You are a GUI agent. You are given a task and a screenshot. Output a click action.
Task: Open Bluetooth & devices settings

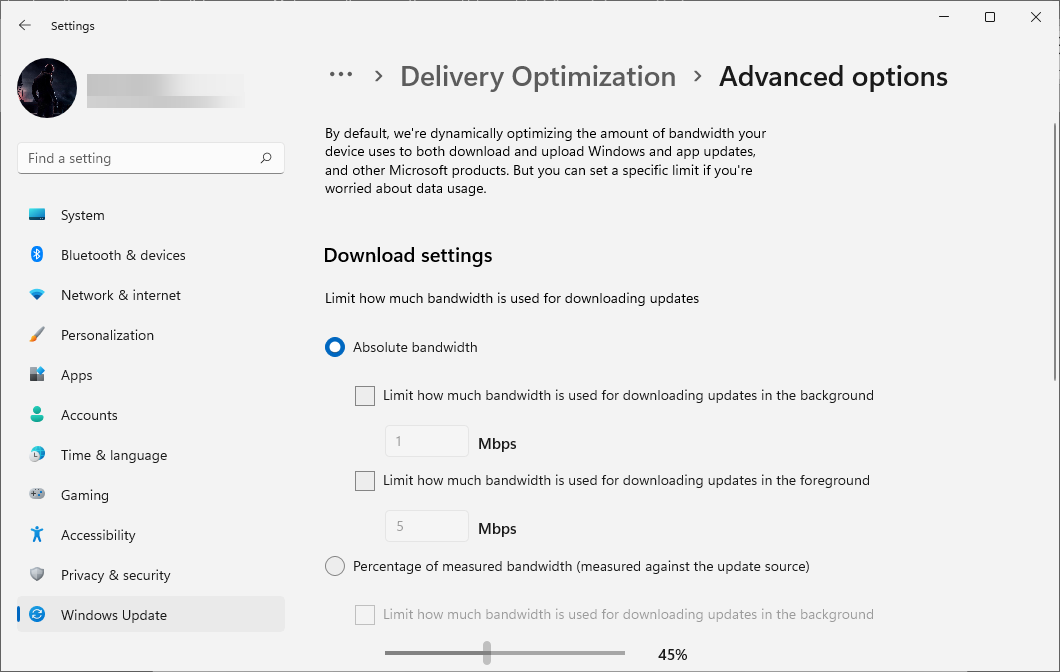151,255
